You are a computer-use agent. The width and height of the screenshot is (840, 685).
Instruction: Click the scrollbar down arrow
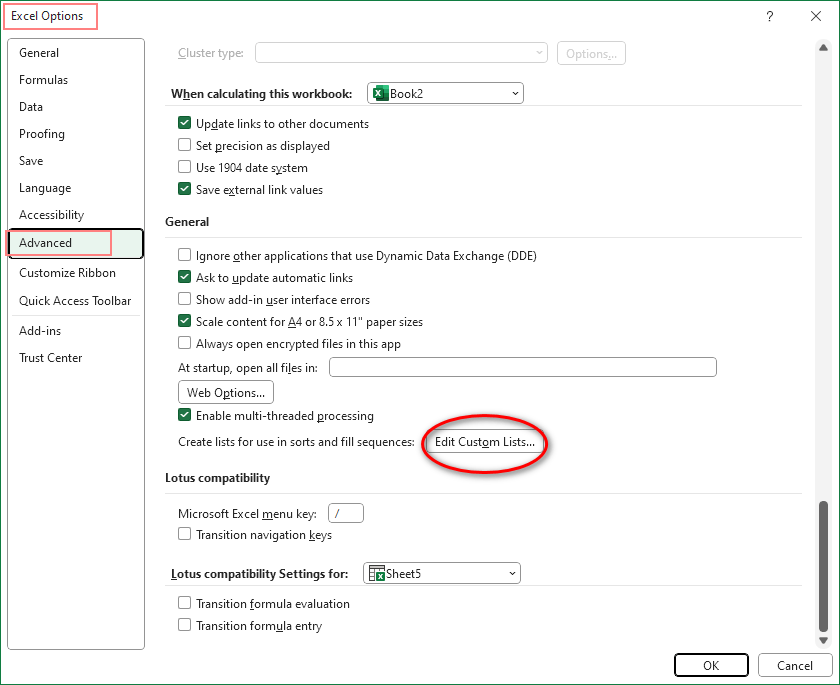click(823, 641)
